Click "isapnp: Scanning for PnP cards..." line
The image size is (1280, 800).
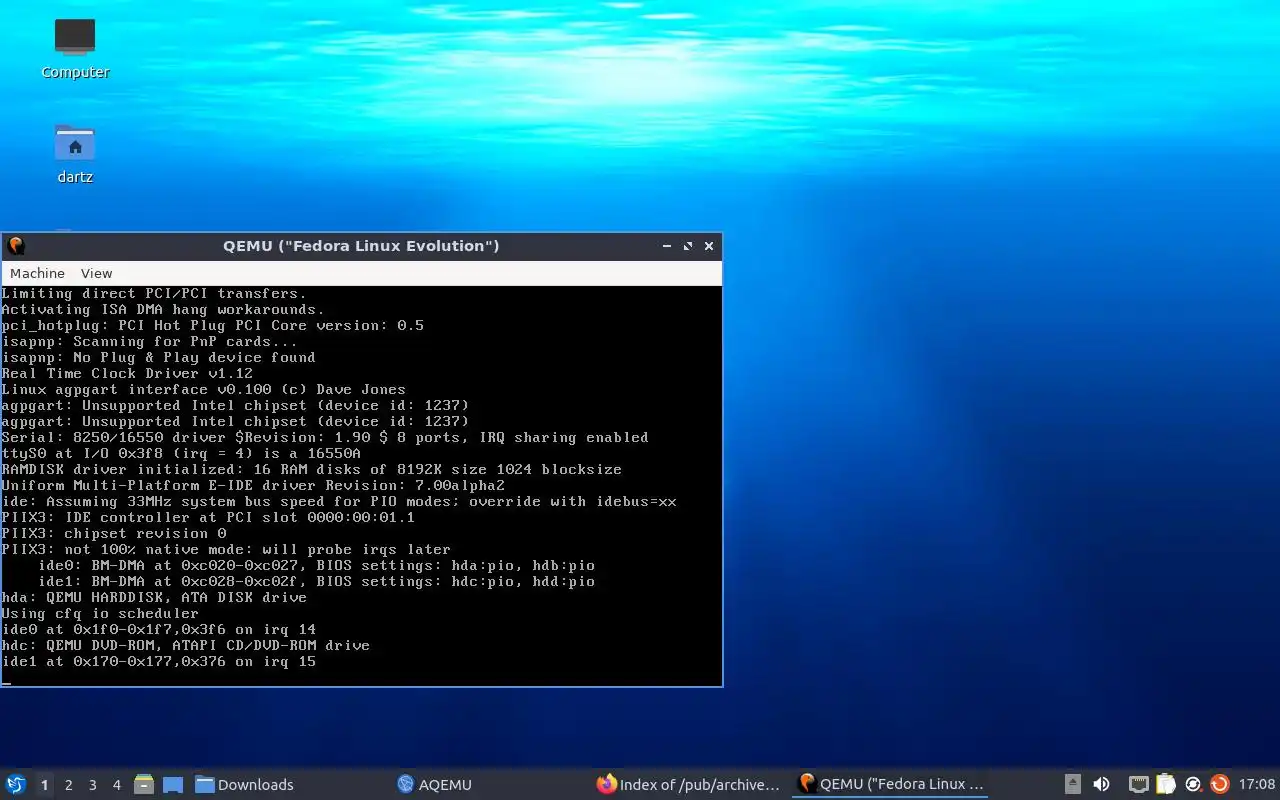(150, 342)
